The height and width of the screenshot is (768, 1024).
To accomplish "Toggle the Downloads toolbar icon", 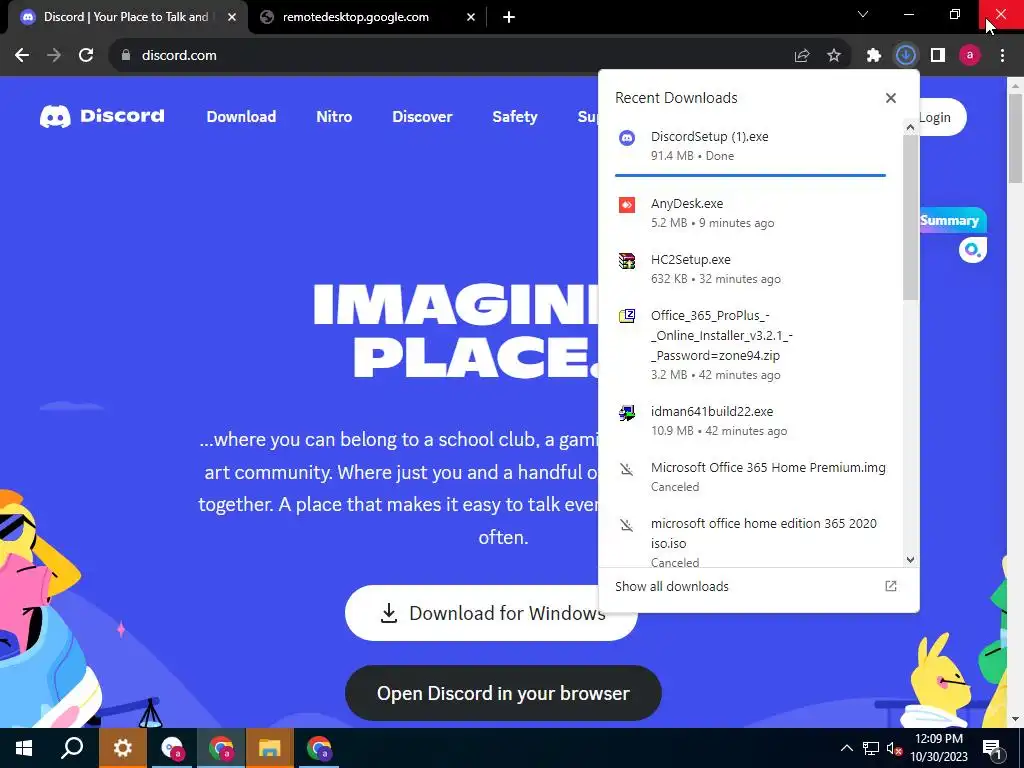I will (x=906, y=56).
